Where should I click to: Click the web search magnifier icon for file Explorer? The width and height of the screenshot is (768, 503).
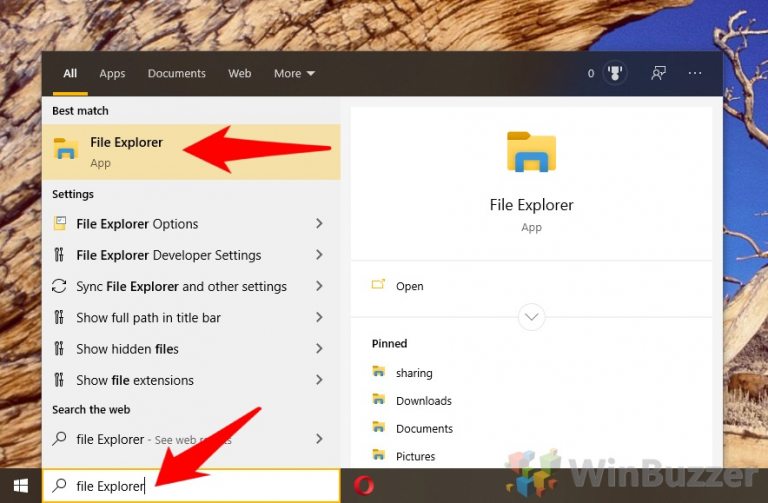coord(59,438)
